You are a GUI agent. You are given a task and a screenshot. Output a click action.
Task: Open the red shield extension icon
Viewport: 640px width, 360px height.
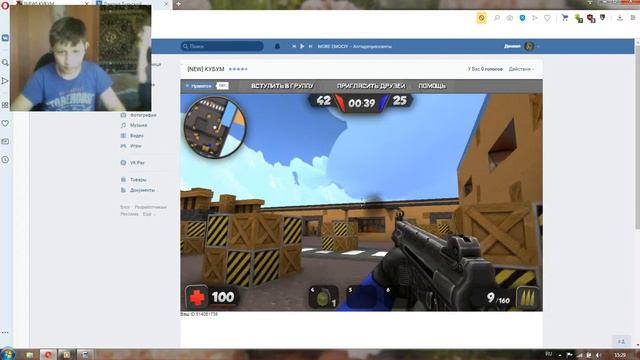(591, 18)
